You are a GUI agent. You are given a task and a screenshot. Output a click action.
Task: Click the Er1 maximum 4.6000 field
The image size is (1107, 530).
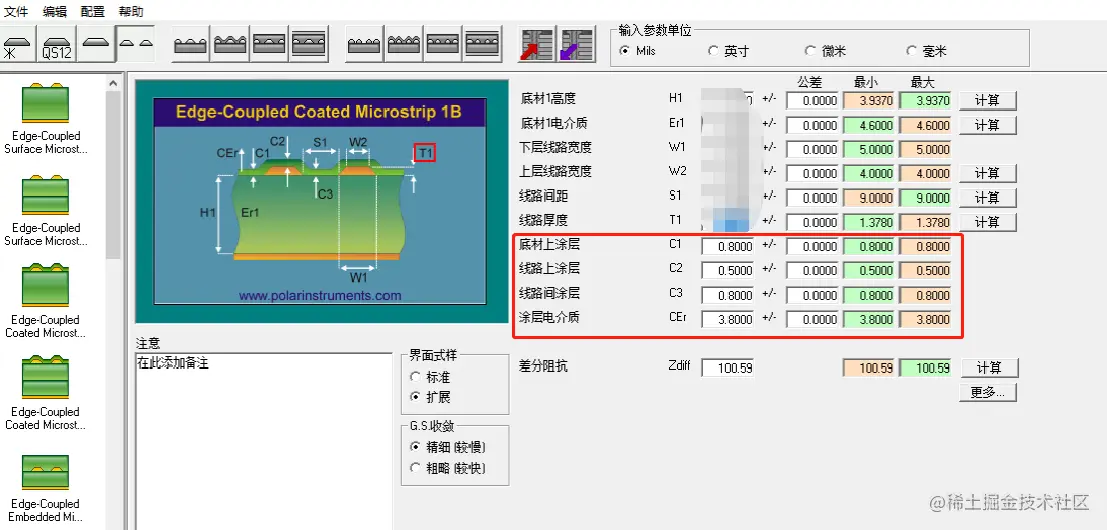[x=926, y=126]
